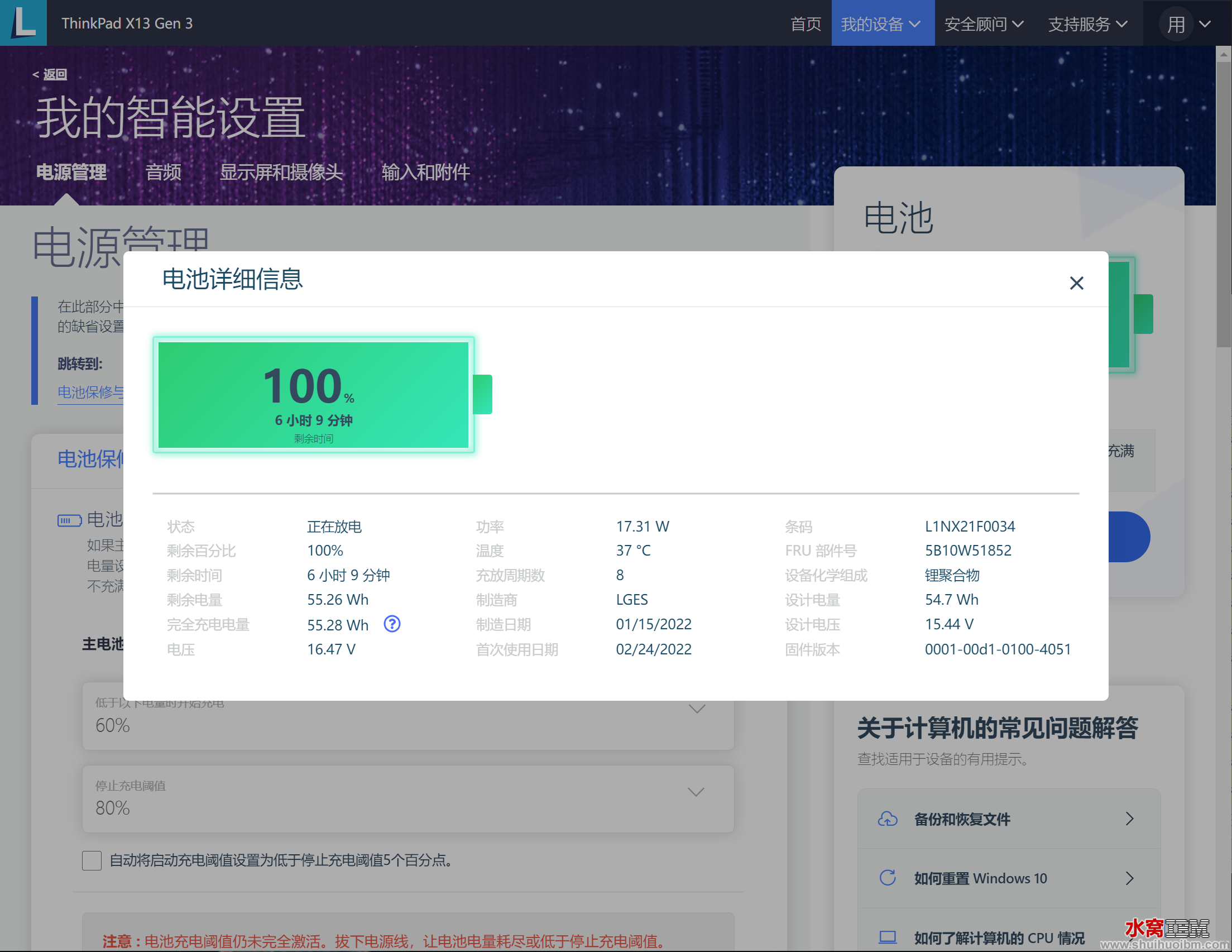Open the full charge capacity help icon
1232x952 pixels.
pyautogui.click(x=392, y=624)
